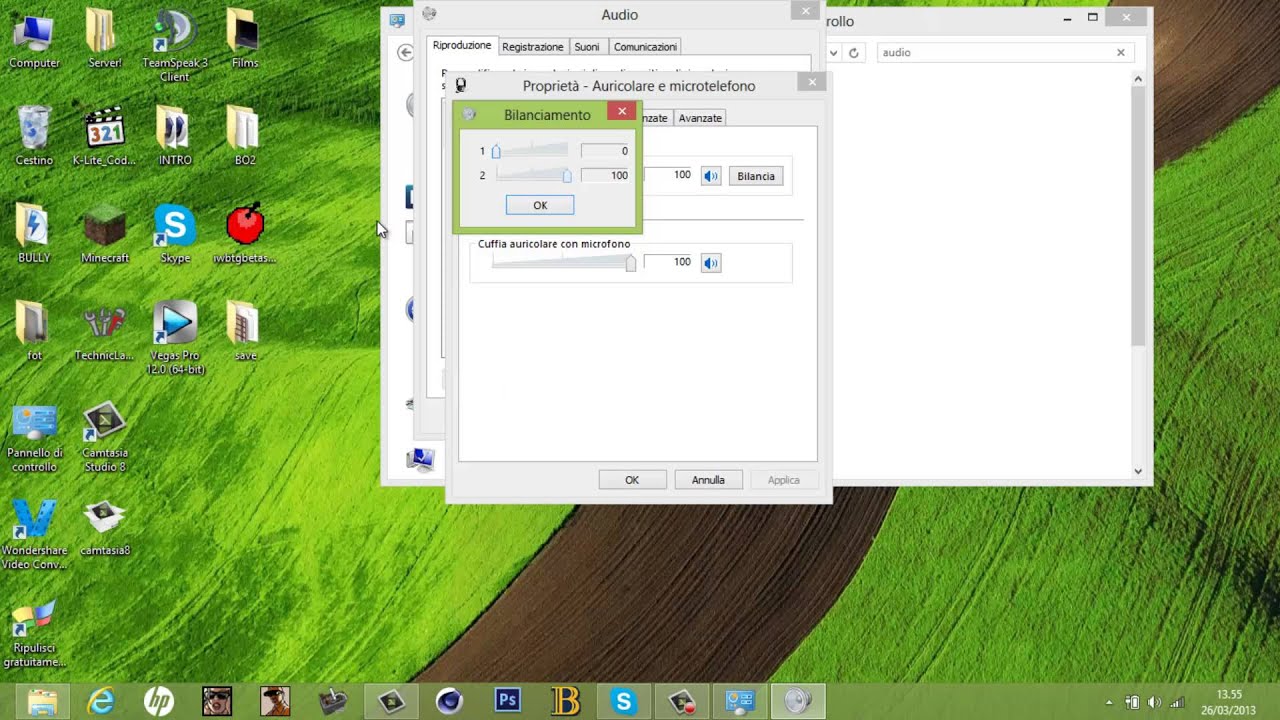Open the HP taskbar icon
This screenshot has height=720, width=1280.
click(x=159, y=702)
